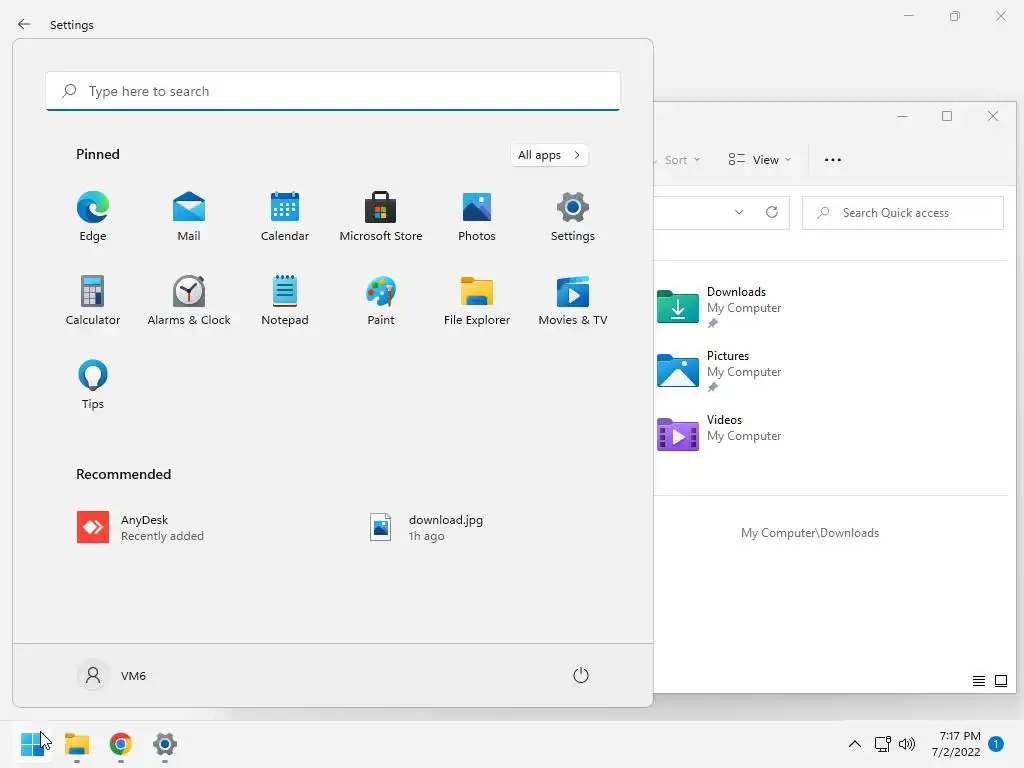Open Microsoft Store
This screenshot has width=1024, height=768.
[x=381, y=217]
